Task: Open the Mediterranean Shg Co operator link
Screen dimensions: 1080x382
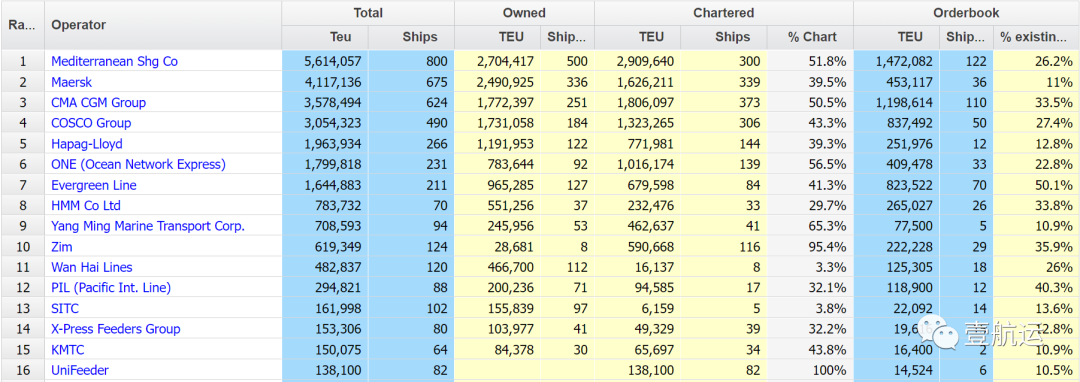Action: [114, 61]
